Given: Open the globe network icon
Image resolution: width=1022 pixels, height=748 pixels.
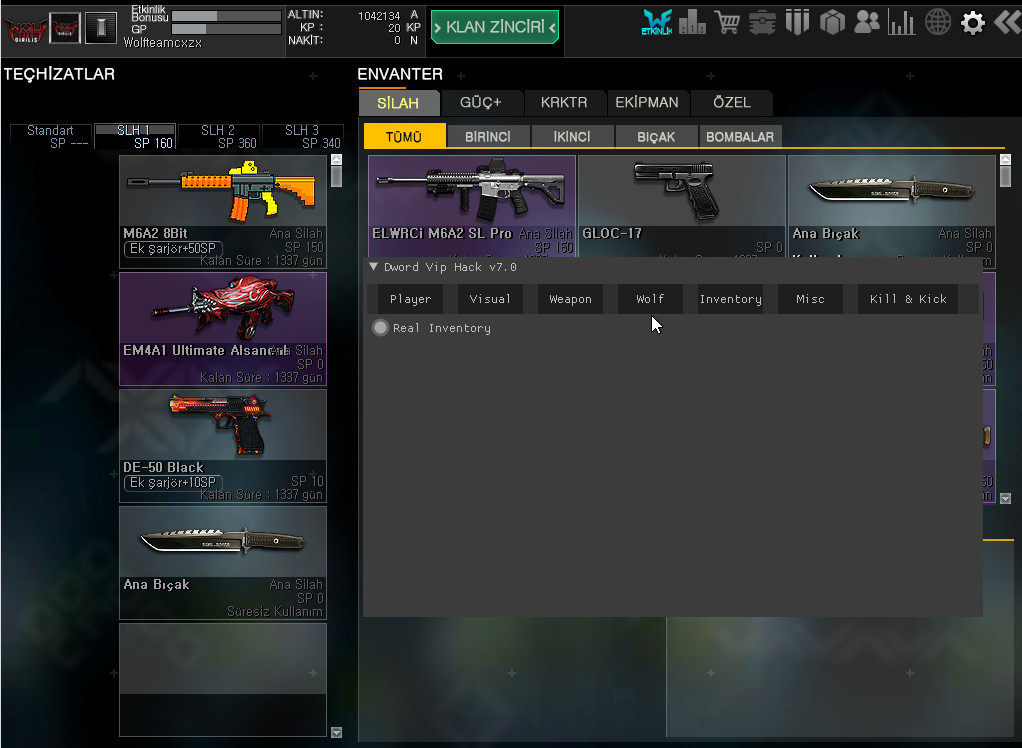Looking at the screenshot, I should pyautogui.click(x=938, y=22).
